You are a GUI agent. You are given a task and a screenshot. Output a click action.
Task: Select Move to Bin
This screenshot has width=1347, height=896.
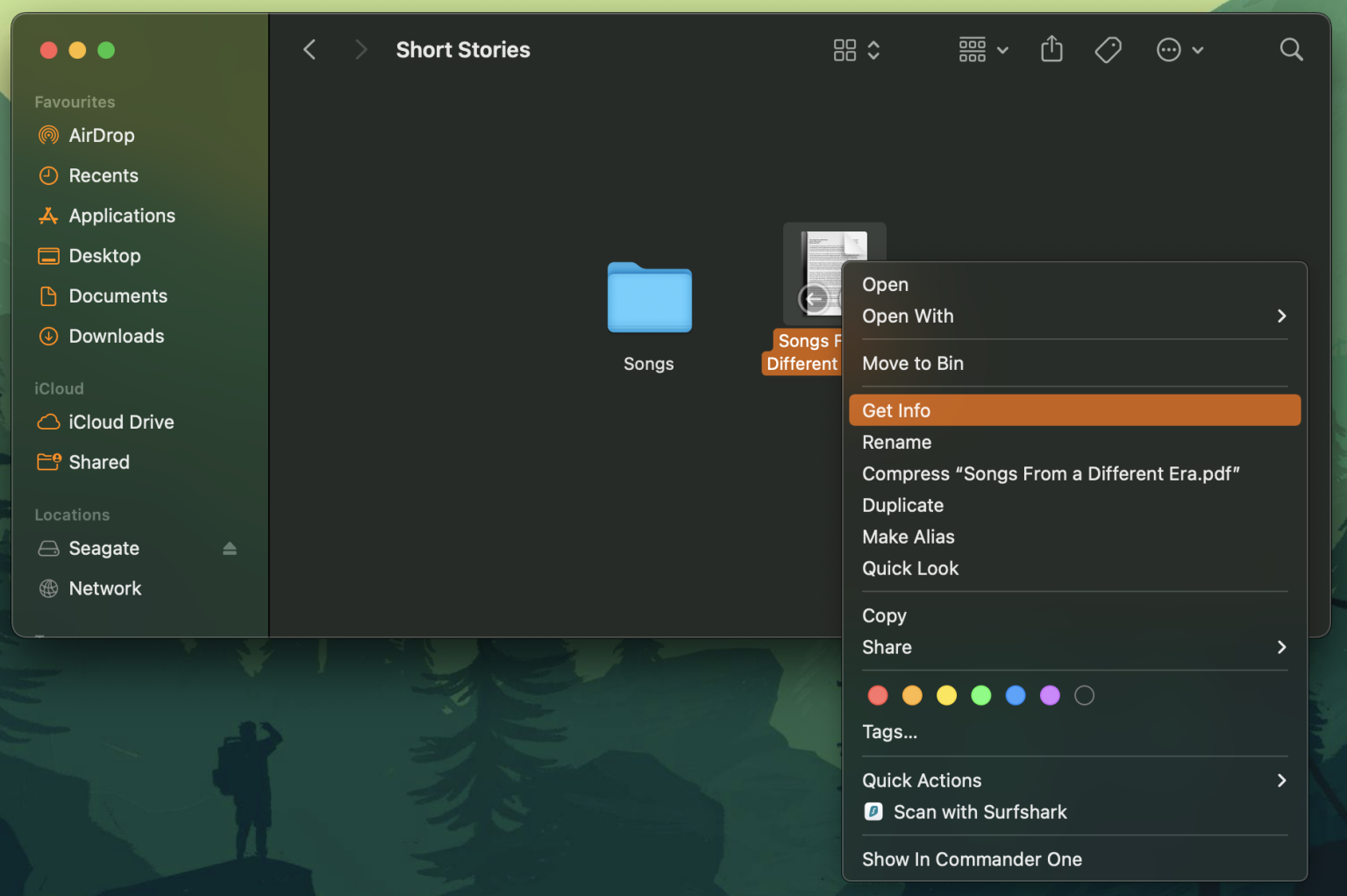912,363
